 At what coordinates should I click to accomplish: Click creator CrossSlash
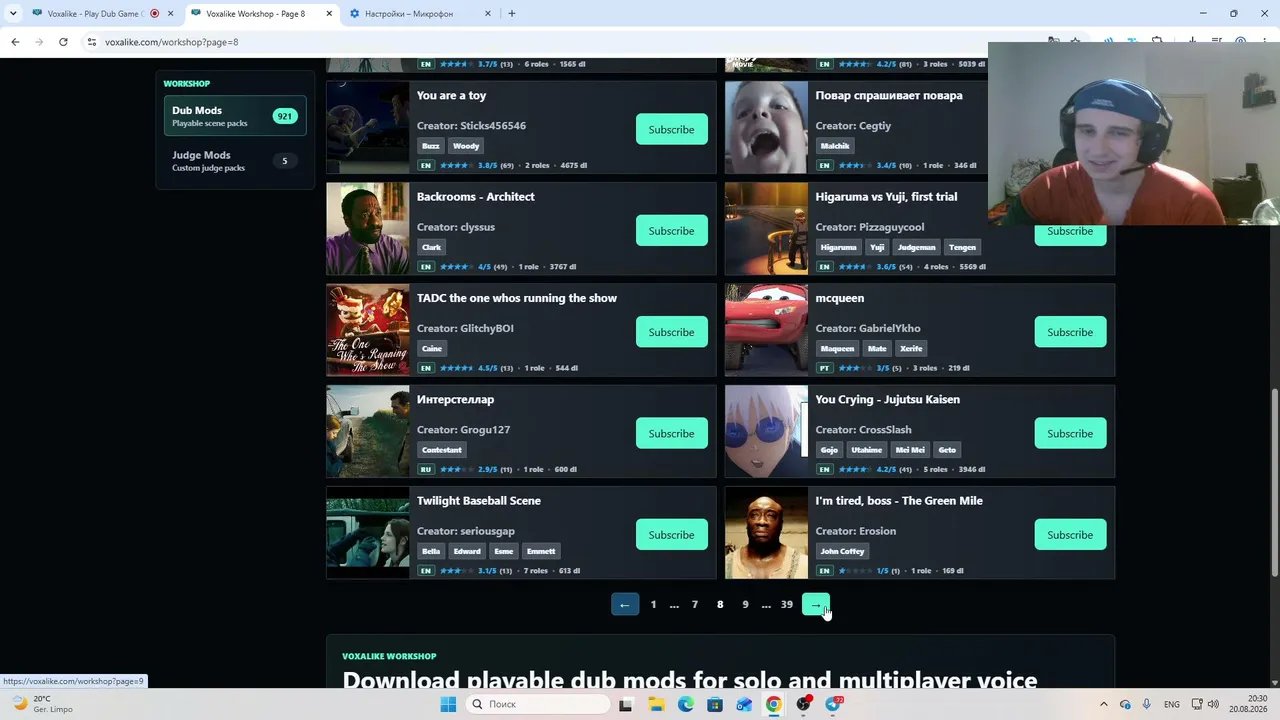pos(885,430)
